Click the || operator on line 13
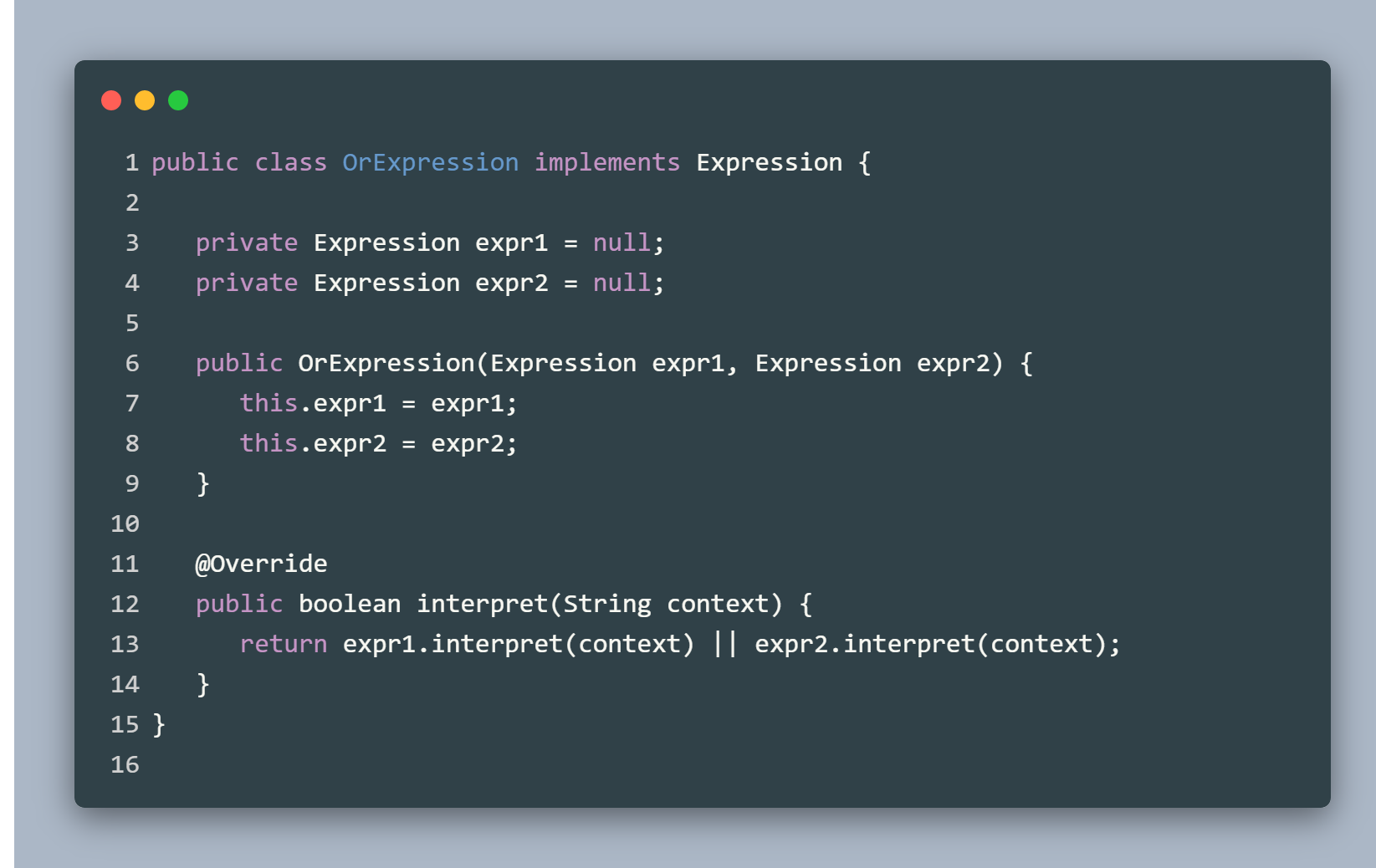This screenshot has height=868, width=1376. point(725,644)
